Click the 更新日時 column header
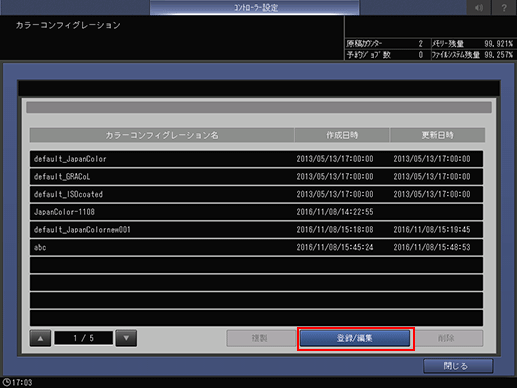The height and width of the screenshot is (388, 517). [x=437, y=135]
